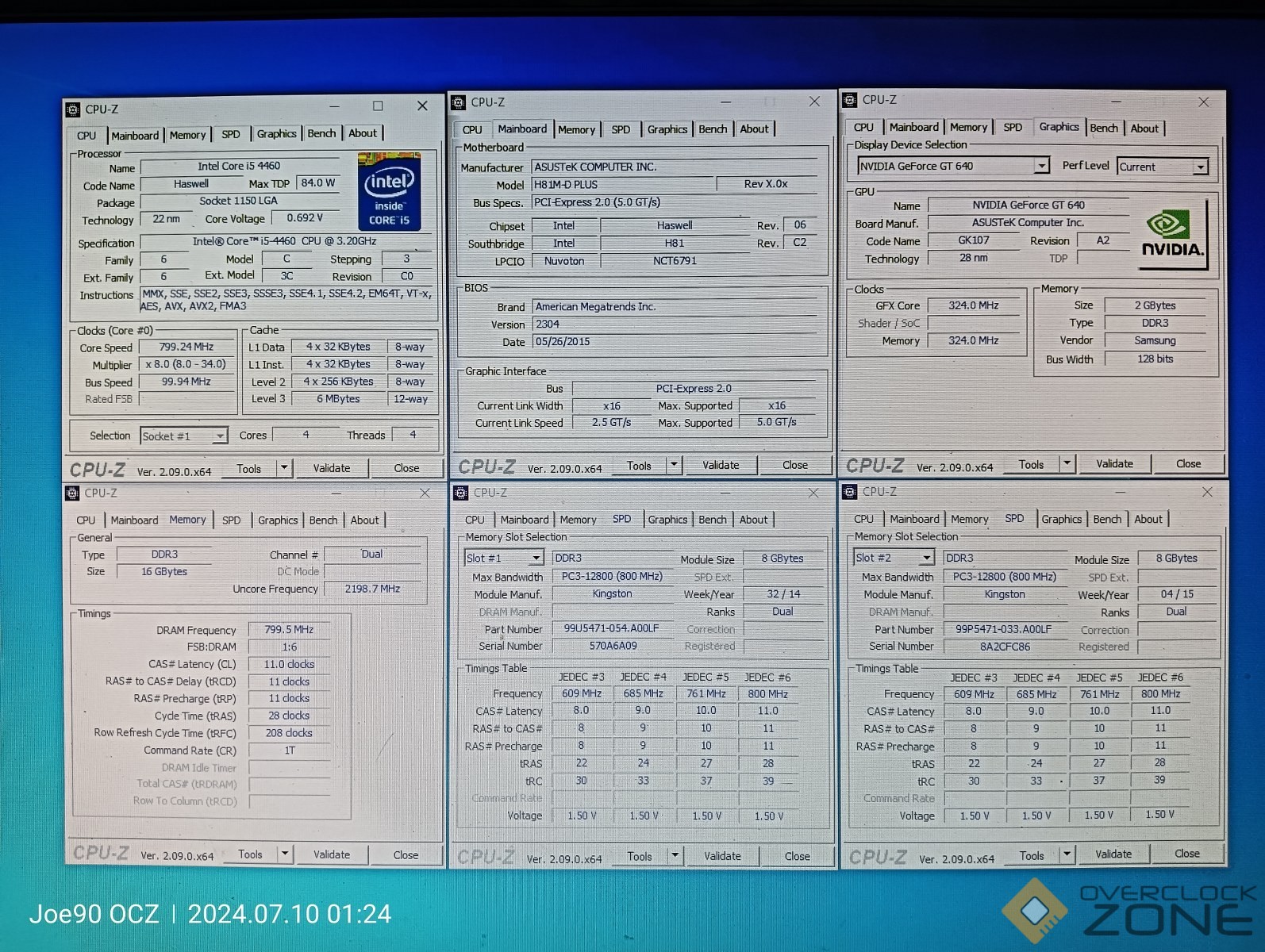Select the Memory tab in the Slot #2 SPD window

(969, 519)
